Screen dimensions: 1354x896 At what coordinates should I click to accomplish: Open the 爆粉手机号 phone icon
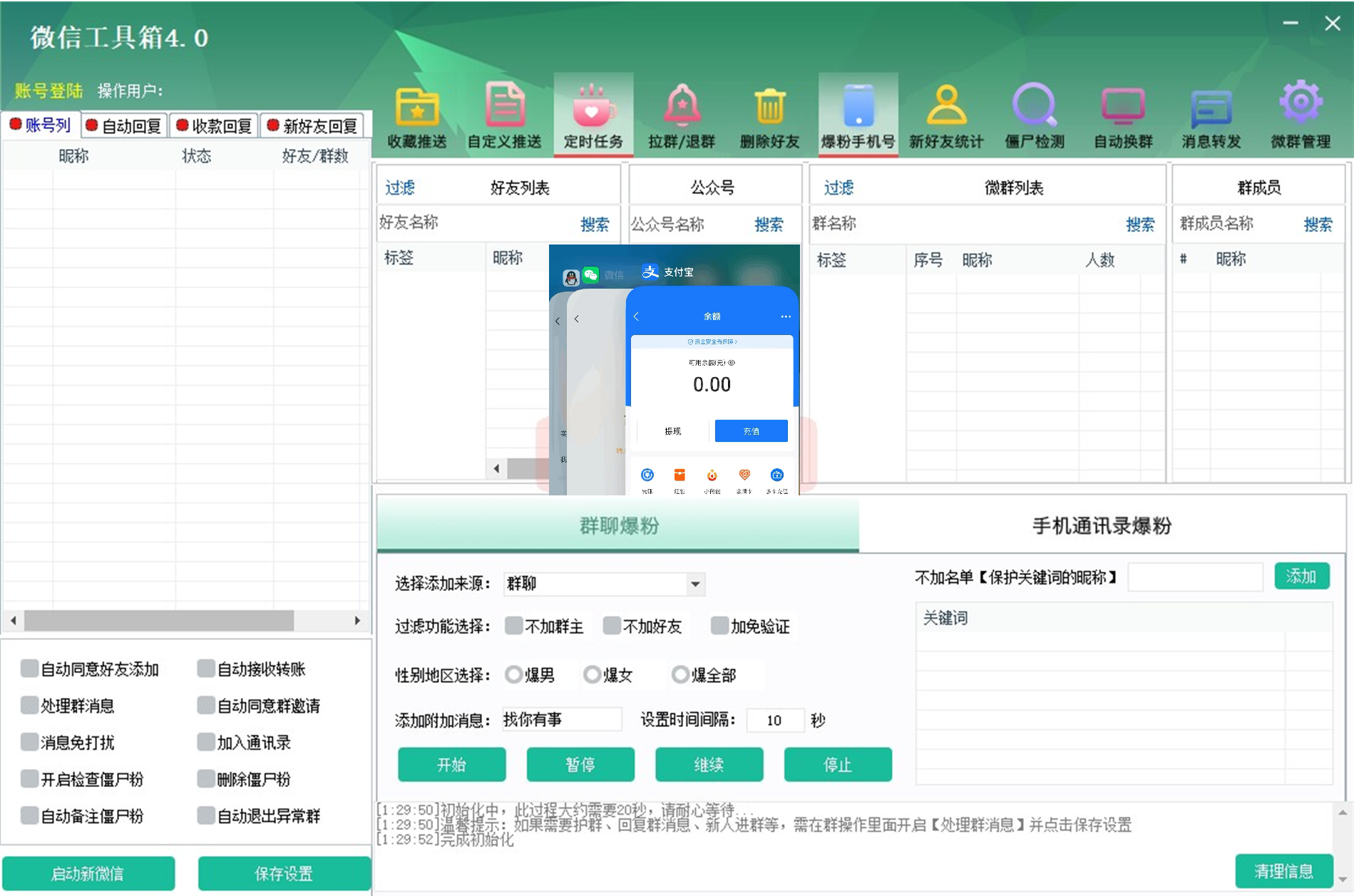point(858,106)
